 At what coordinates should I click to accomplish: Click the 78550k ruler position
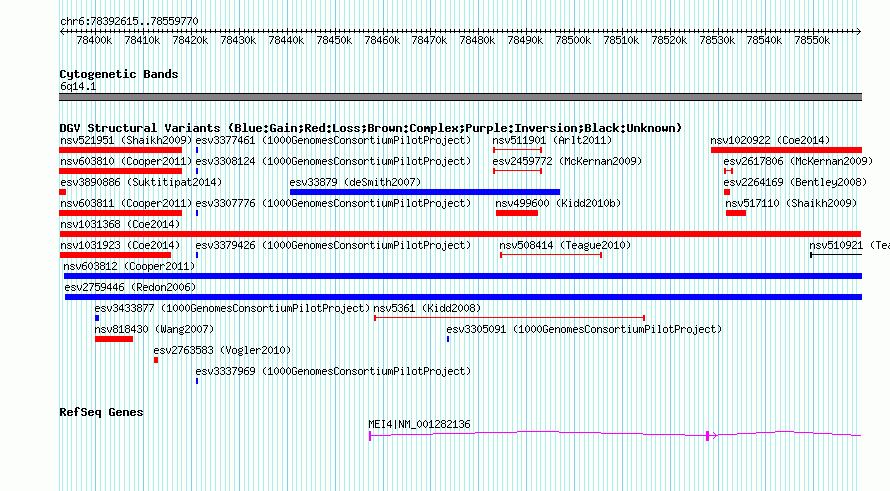pyautogui.click(x=812, y=40)
